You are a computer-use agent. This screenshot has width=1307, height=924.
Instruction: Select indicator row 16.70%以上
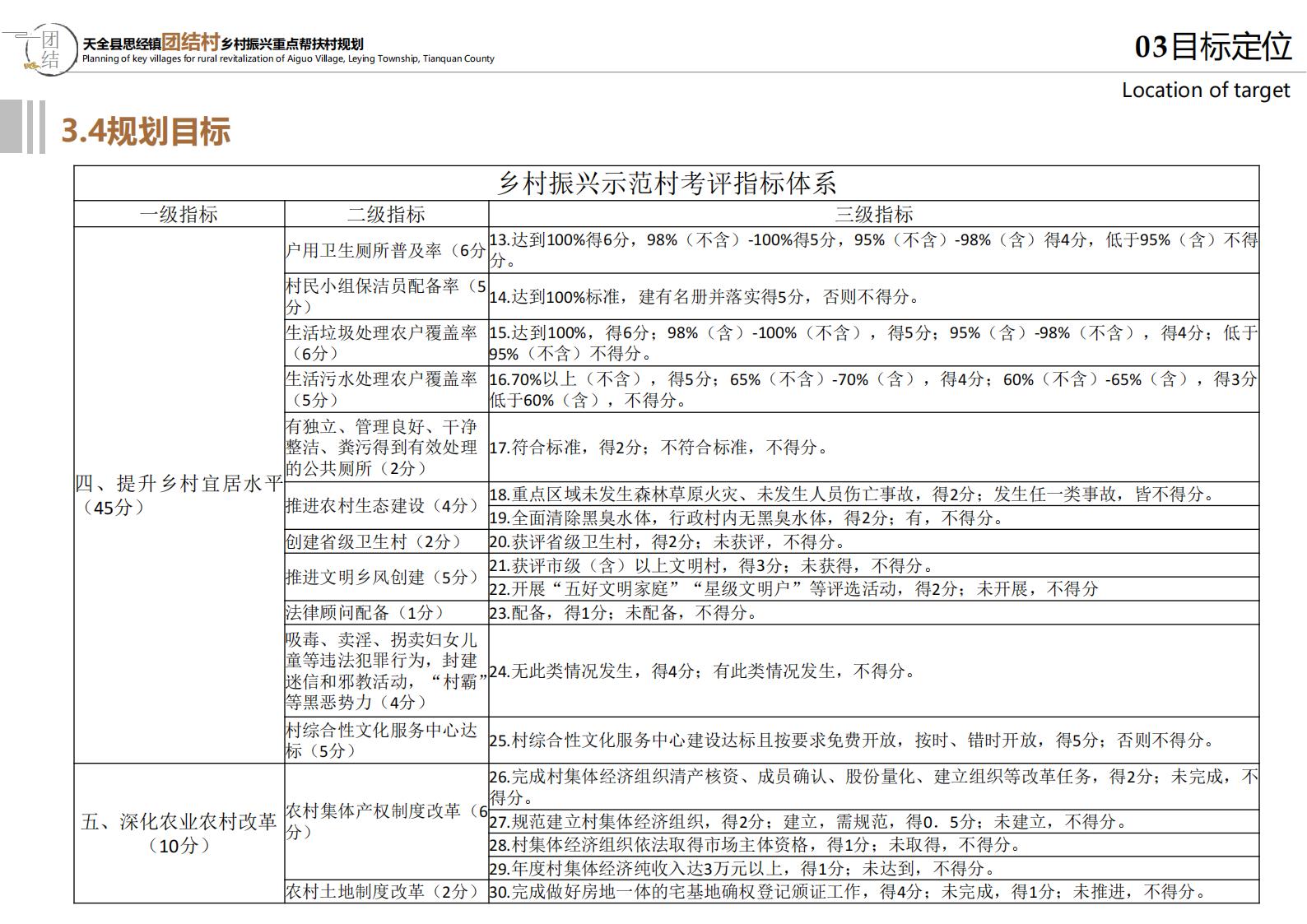[874, 389]
